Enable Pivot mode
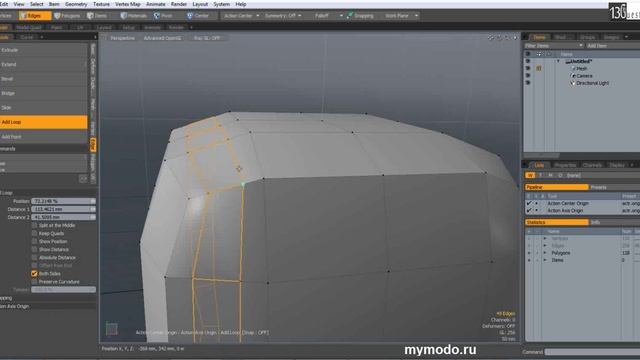The width and height of the screenshot is (640, 360). (163, 16)
